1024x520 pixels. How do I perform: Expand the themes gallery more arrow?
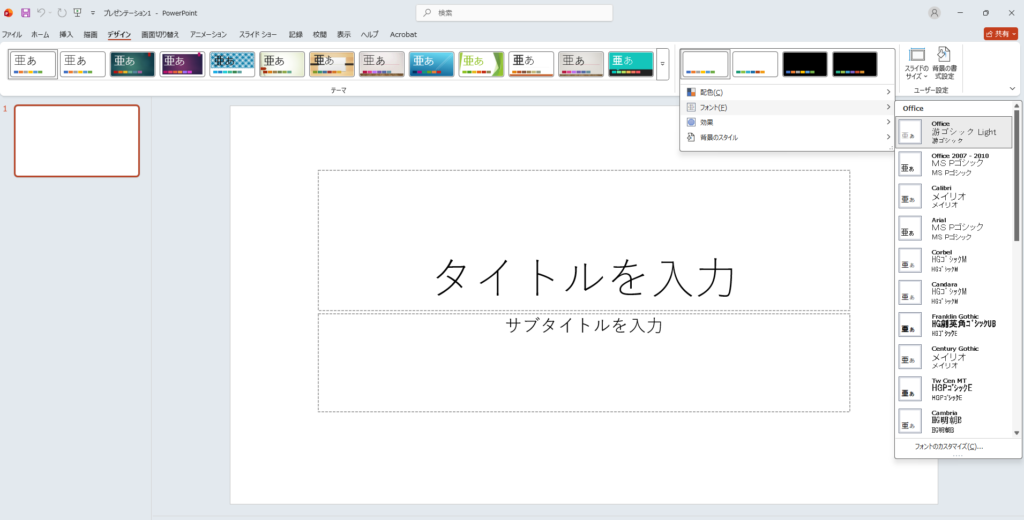[x=662, y=64]
